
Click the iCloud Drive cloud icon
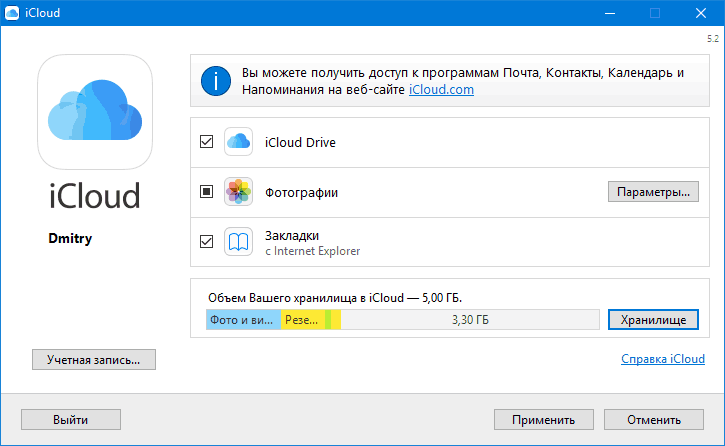[x=238, y=142]
